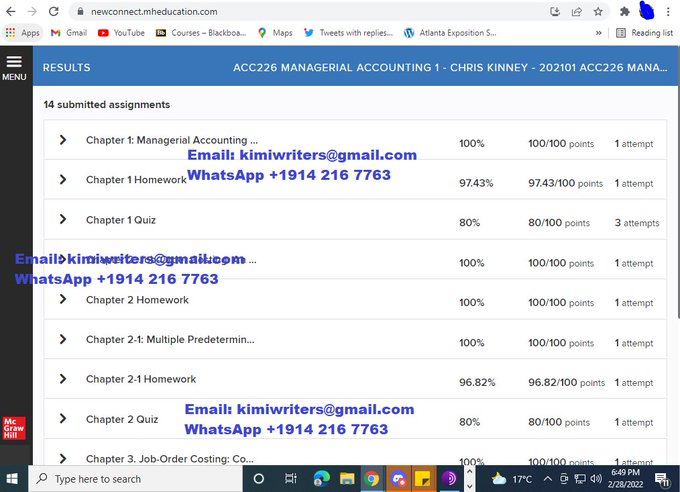Click the McGraw Hill logo
Viewport: 680px width, 492px height.
(x=14, y=428)
